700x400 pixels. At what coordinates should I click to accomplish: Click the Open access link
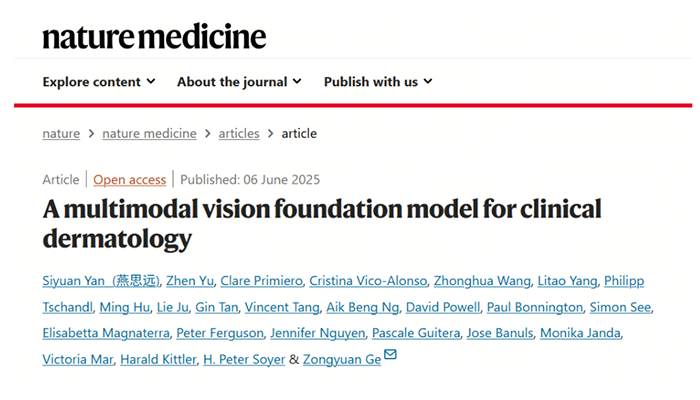click(x=130, y=180)
